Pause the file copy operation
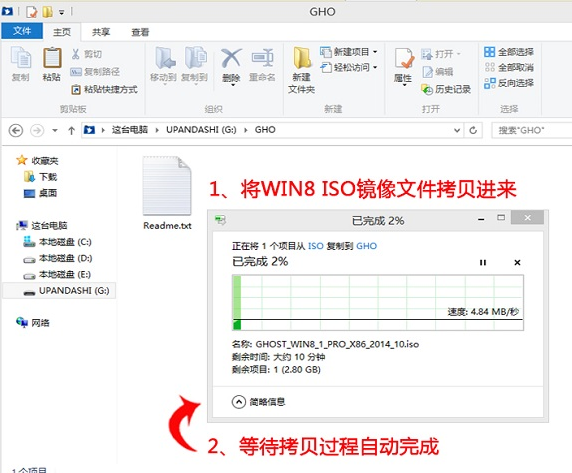This screenshot has width=572, height=473. 483,263
